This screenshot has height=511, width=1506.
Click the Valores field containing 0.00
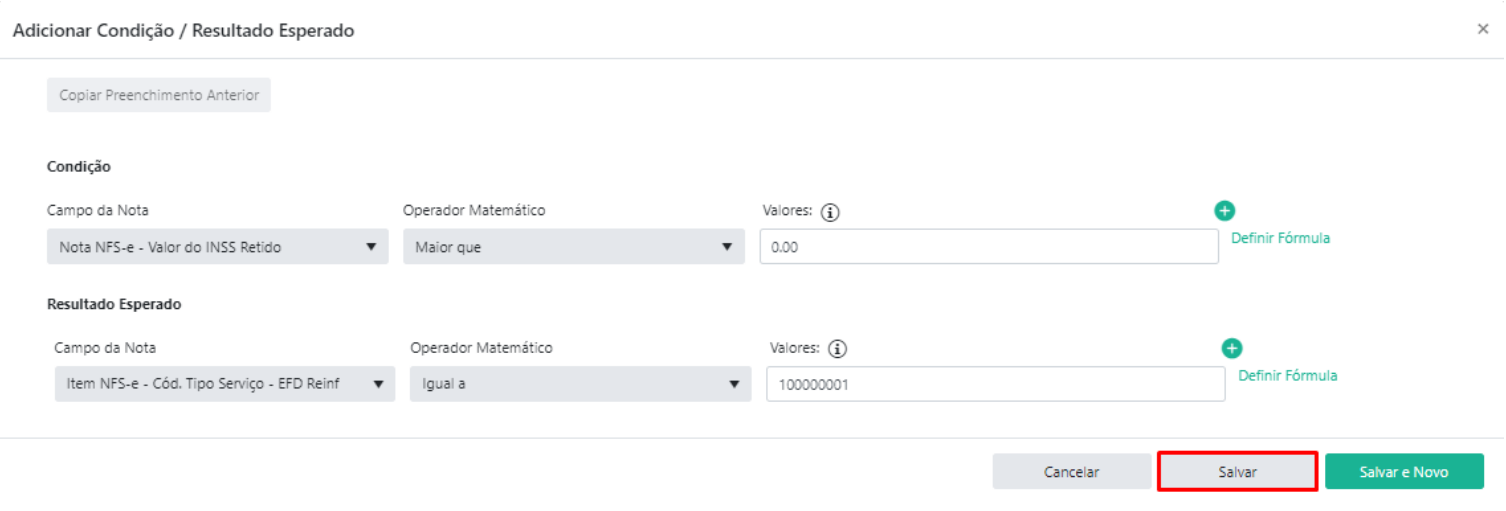tap(989, 247)
